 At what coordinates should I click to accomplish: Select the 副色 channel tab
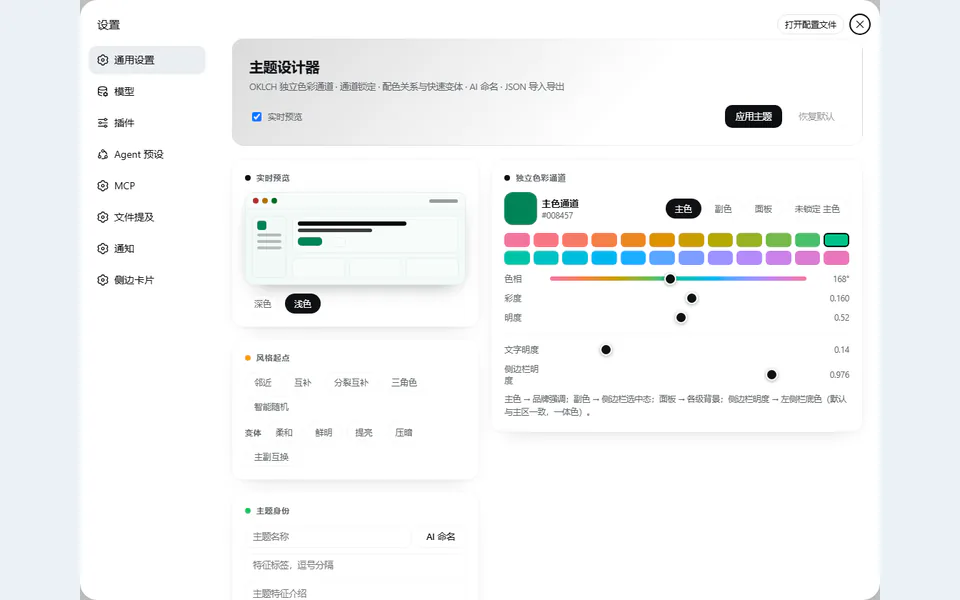point(723,209)
